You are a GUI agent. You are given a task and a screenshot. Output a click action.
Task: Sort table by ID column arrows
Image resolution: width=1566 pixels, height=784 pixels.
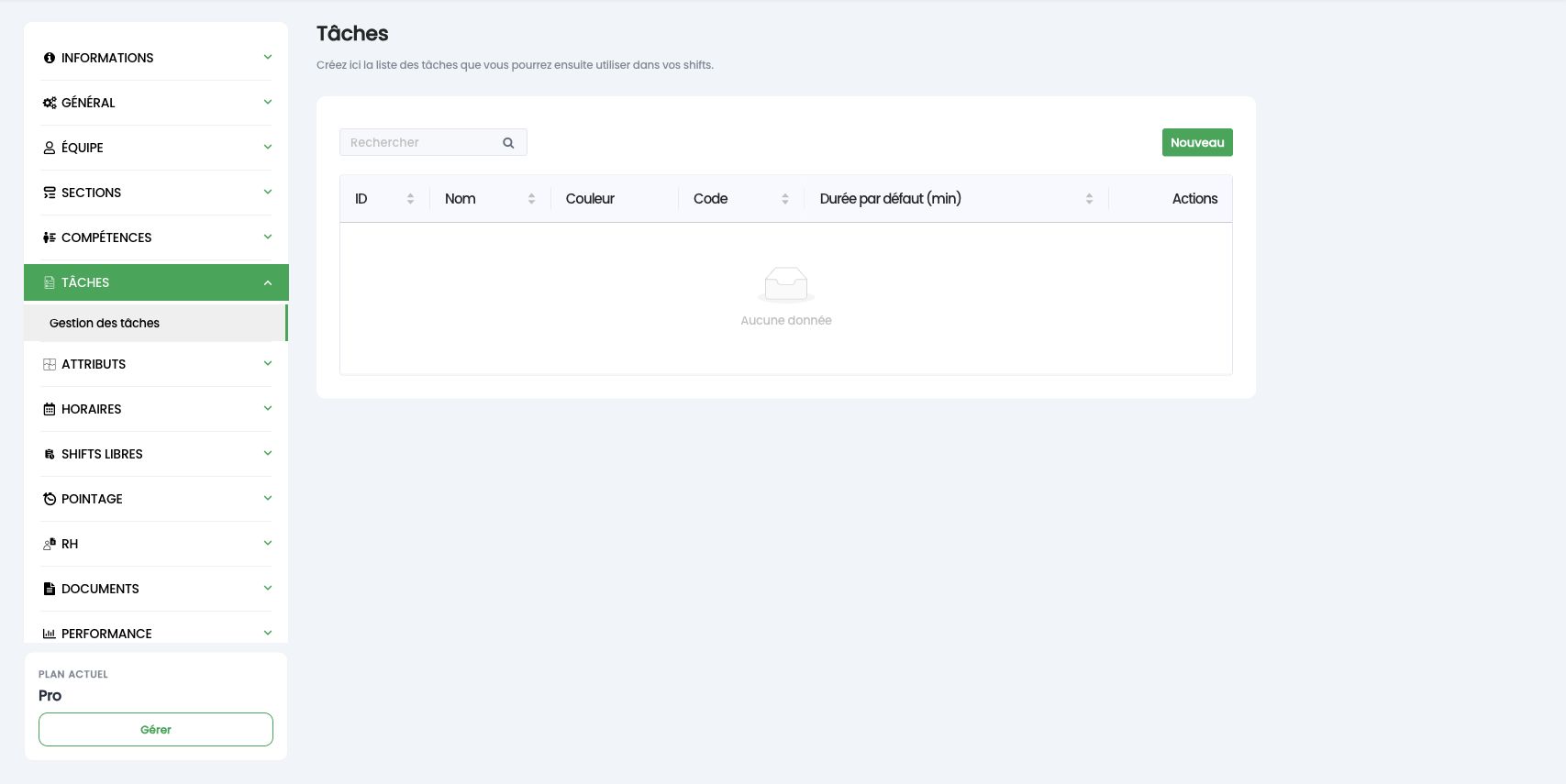click(x=410, y=199)
